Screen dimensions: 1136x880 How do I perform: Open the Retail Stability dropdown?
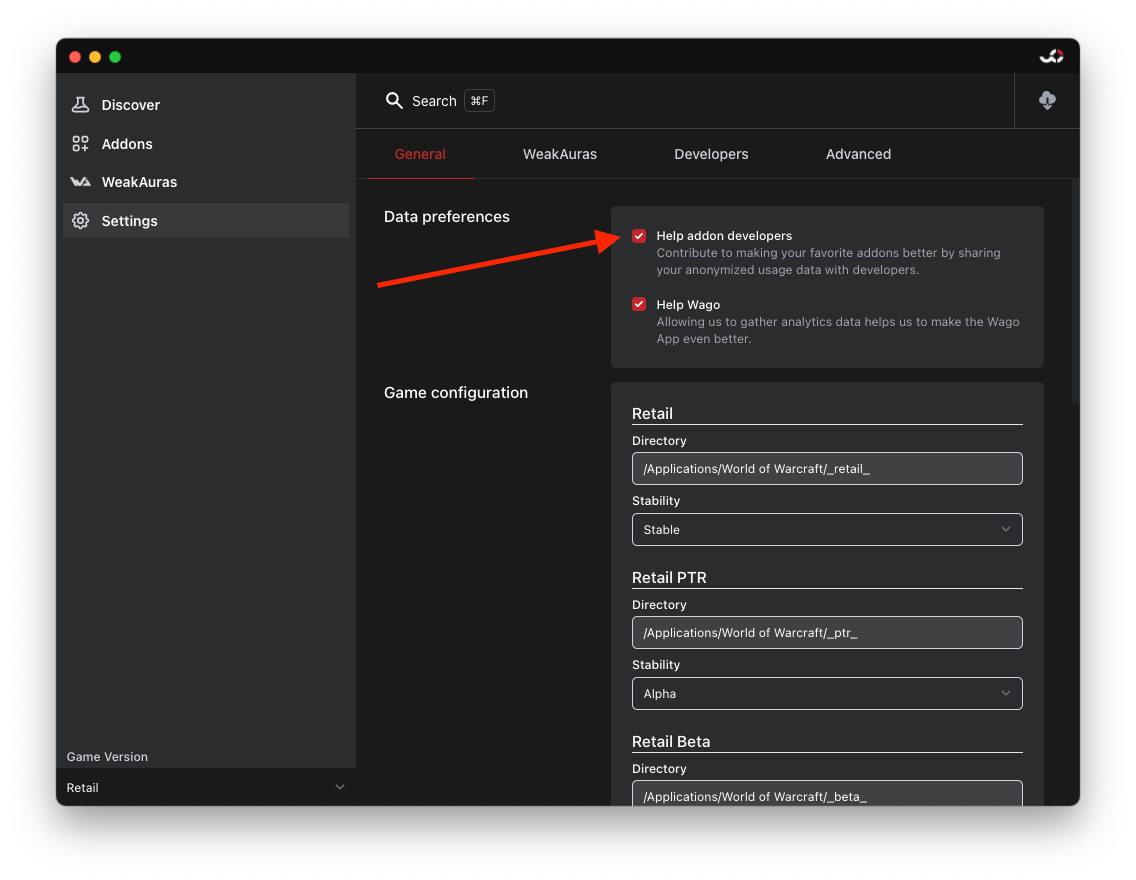pos(827,530)
